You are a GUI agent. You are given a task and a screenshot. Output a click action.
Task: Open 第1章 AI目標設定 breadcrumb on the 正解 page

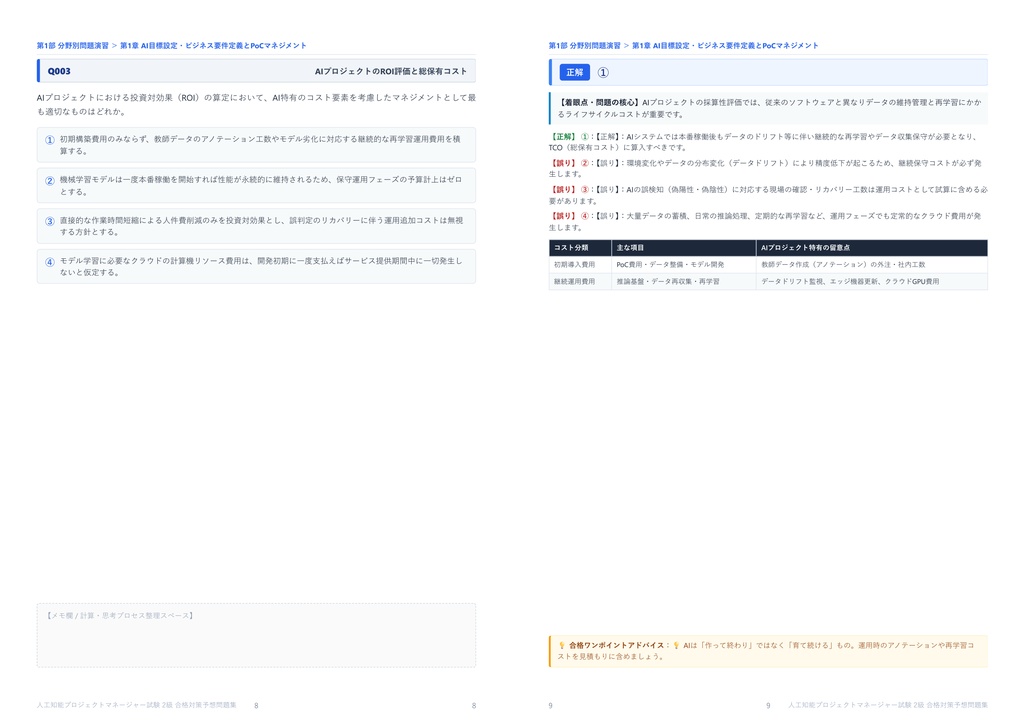click(x=725, y=46)
